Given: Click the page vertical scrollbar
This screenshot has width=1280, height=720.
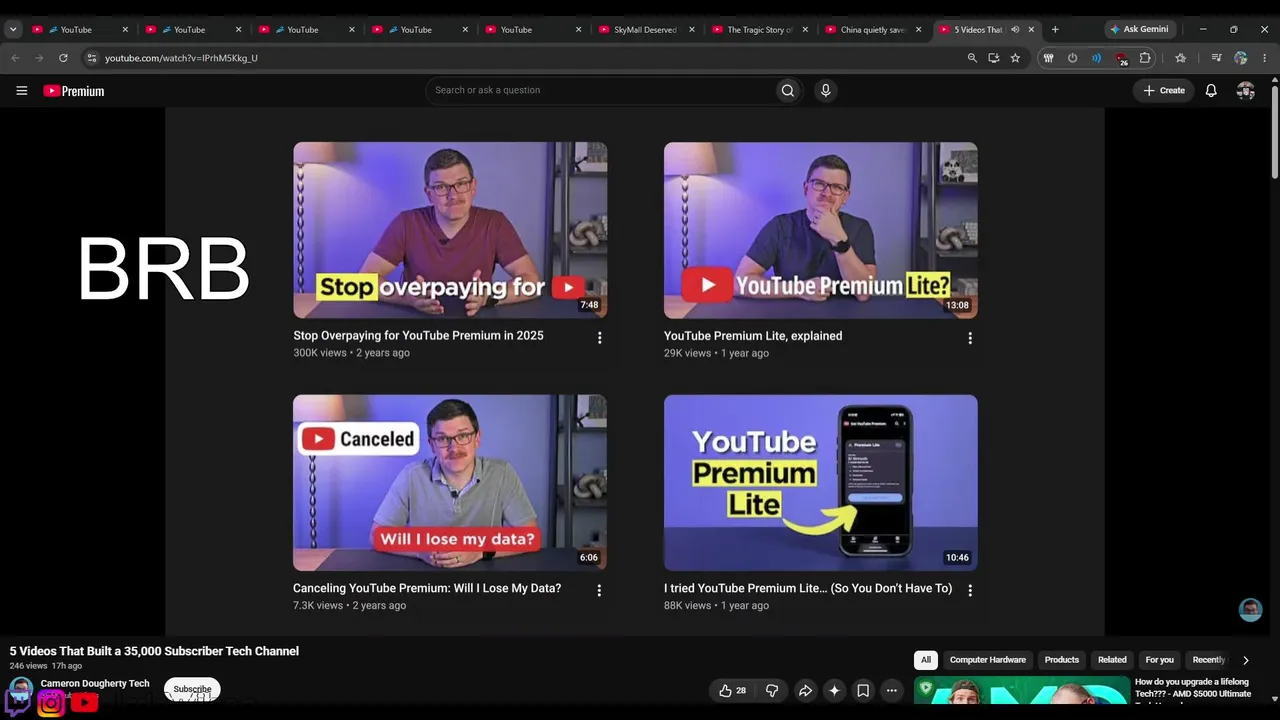Looking at the screenshot, I should click(1275, 130).
